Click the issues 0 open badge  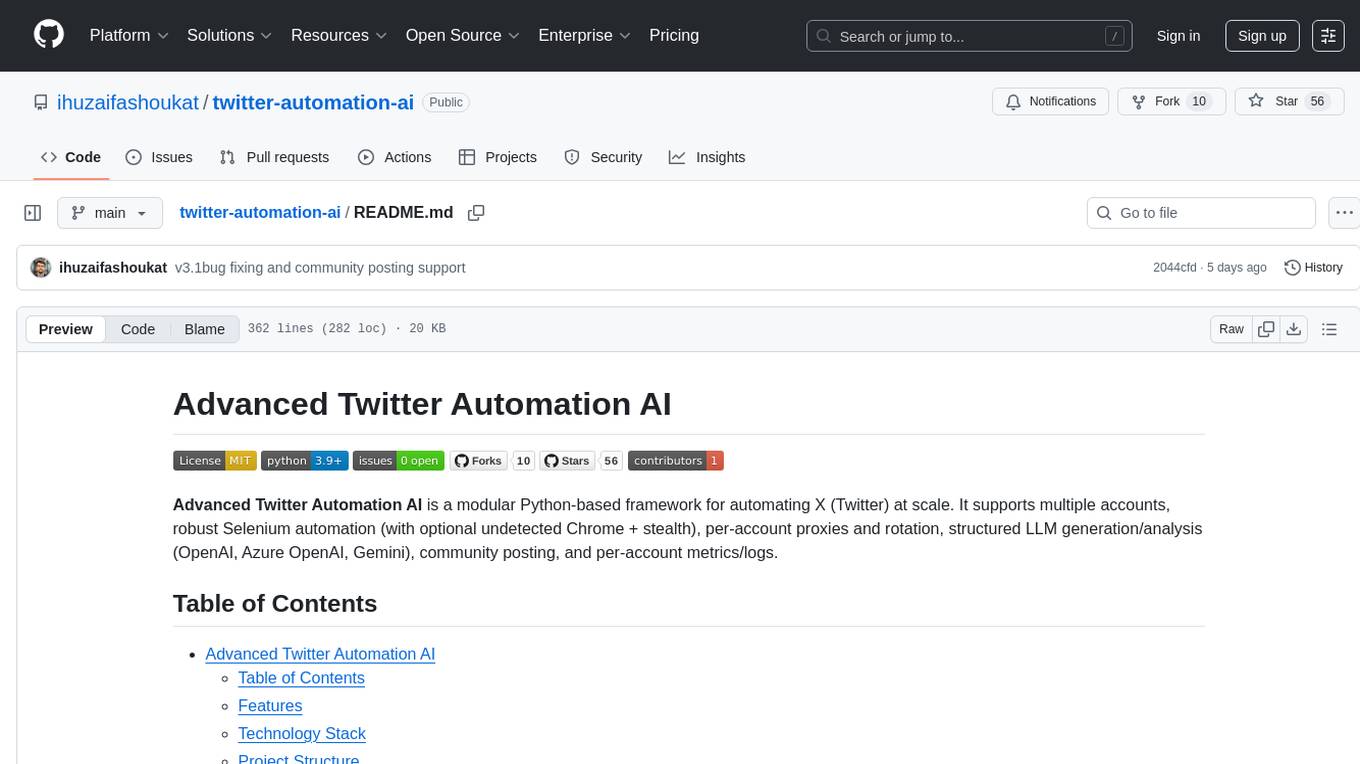[x=398, y=460]
